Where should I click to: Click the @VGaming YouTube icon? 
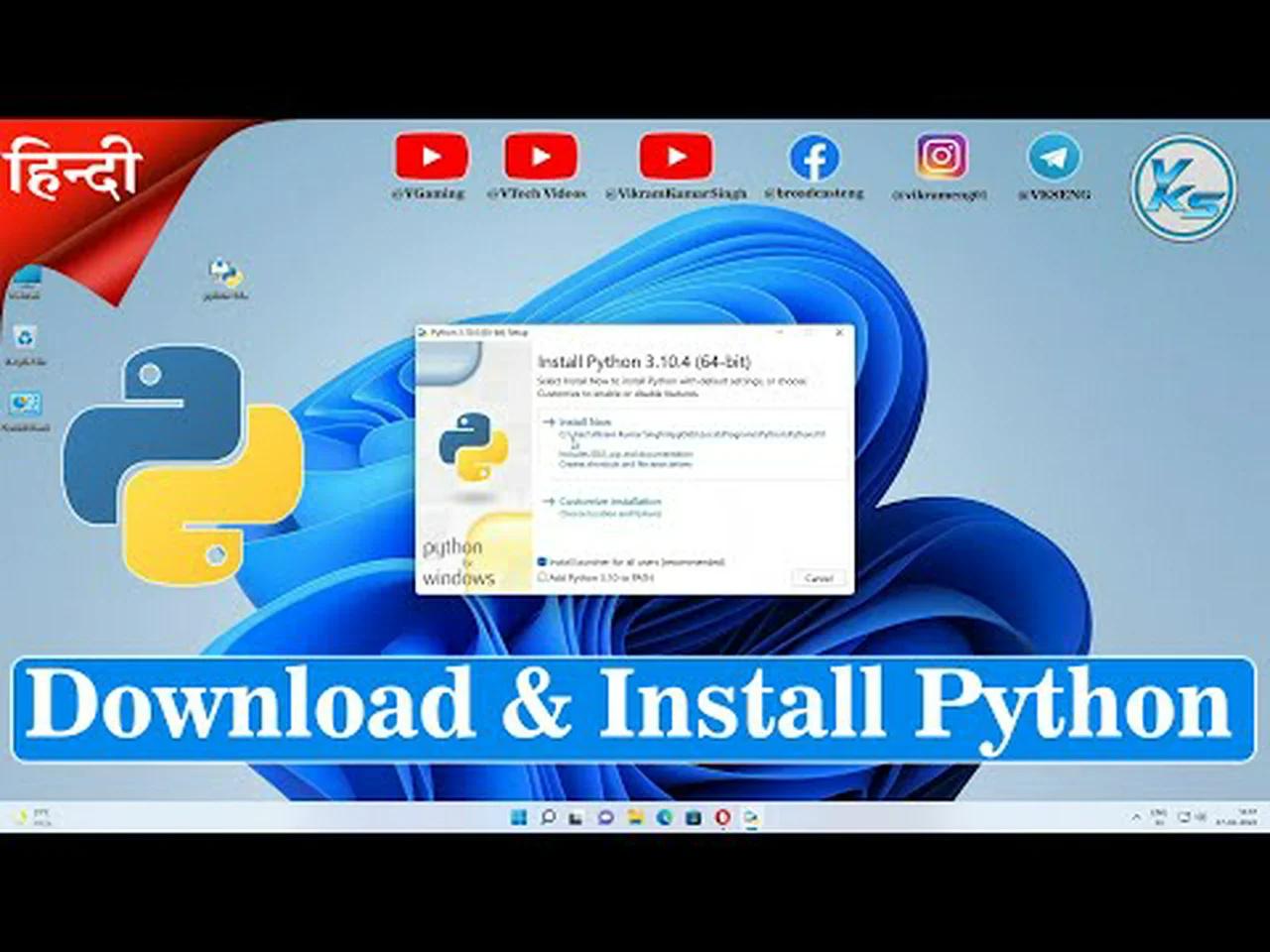pos(431,158)
